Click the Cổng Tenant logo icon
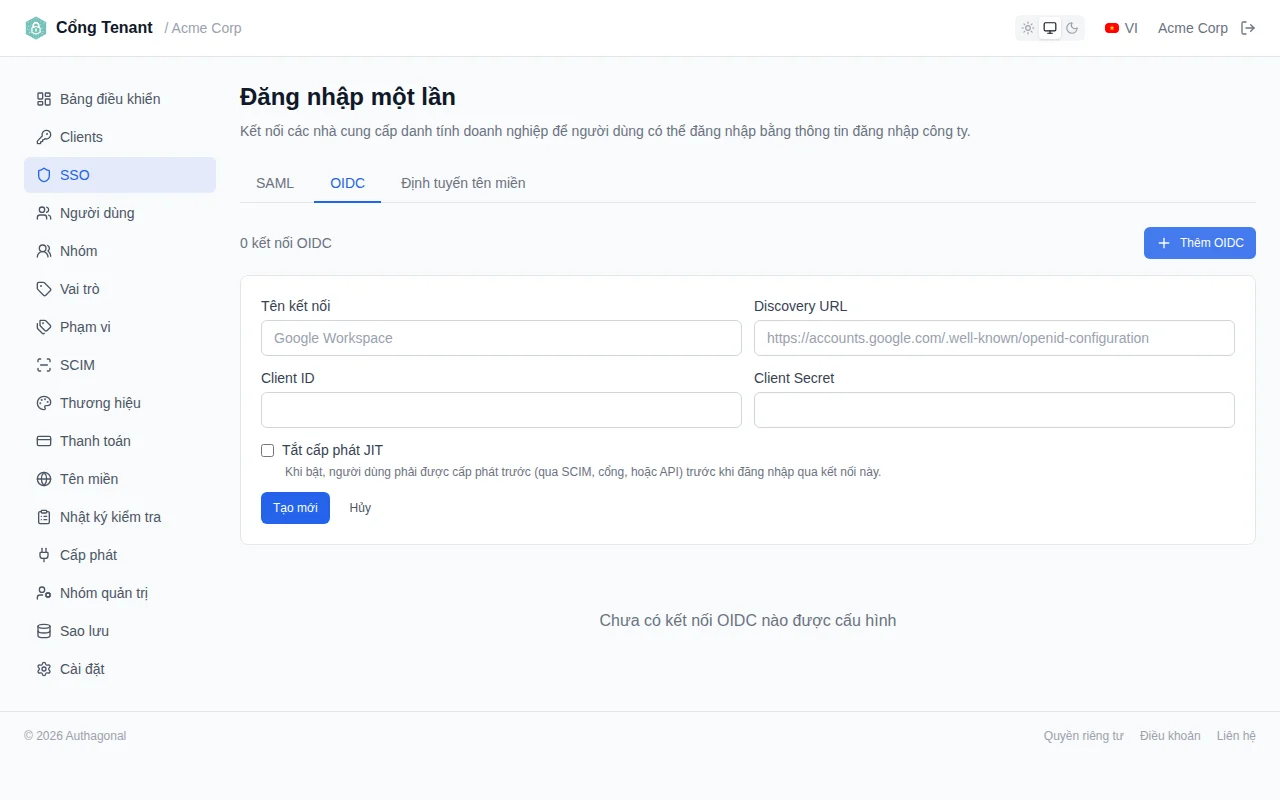Viewport: 1280px width, 800px height. pyautogui.click(x=36, y=28)
